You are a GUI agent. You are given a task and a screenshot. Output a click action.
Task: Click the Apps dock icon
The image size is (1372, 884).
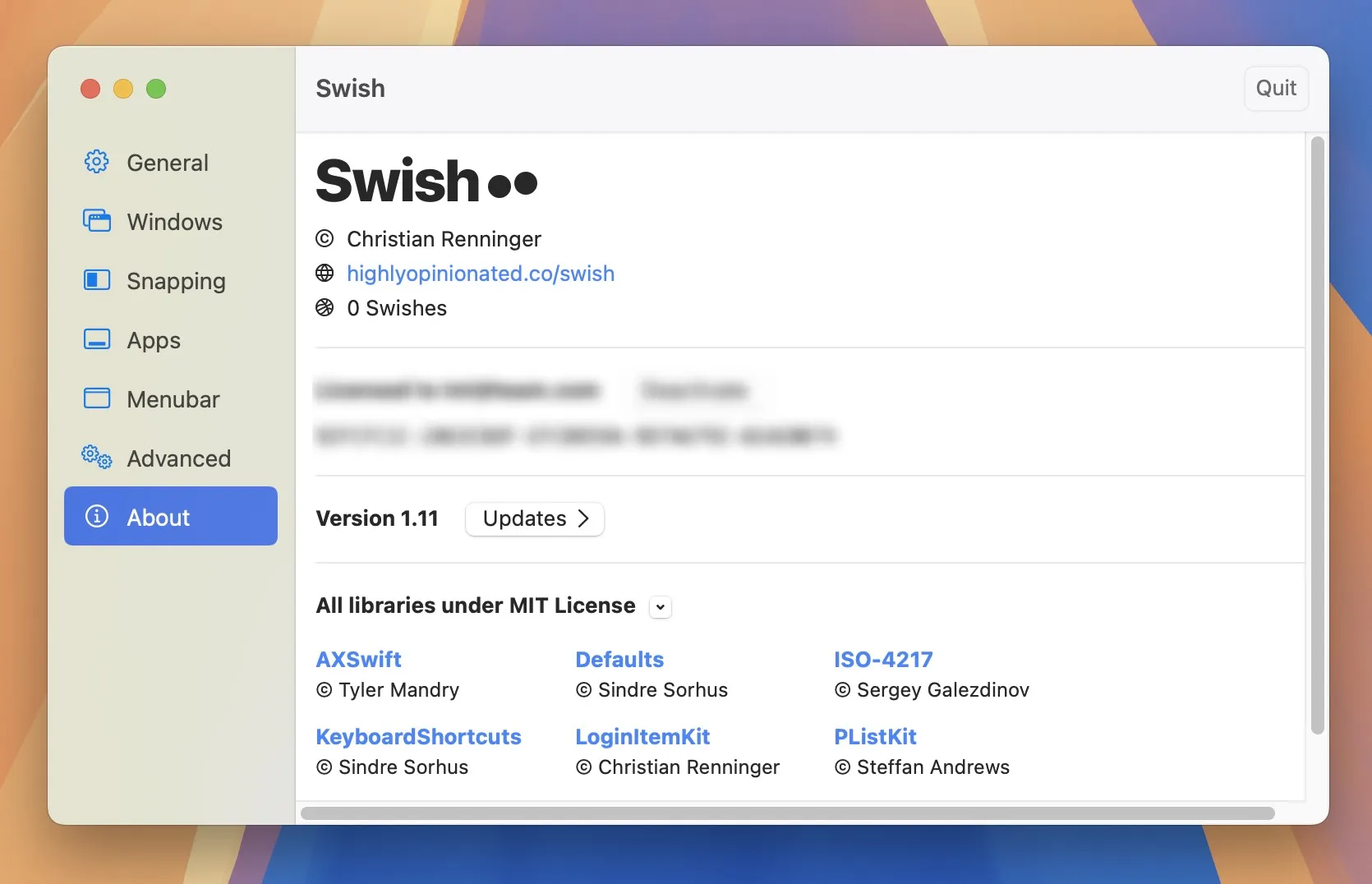(97, 339)
